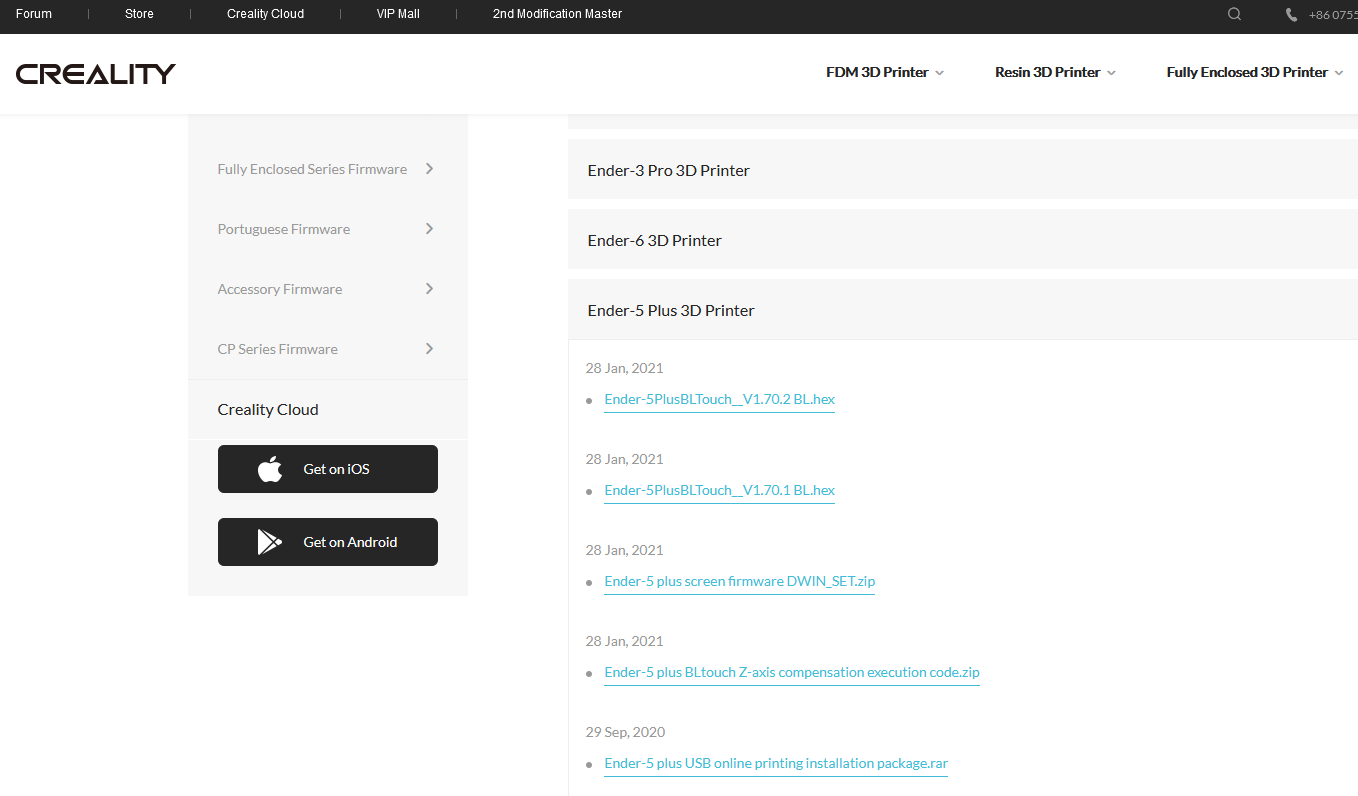
Task: Open the Creality logo home link
Action: click(96, 73)
